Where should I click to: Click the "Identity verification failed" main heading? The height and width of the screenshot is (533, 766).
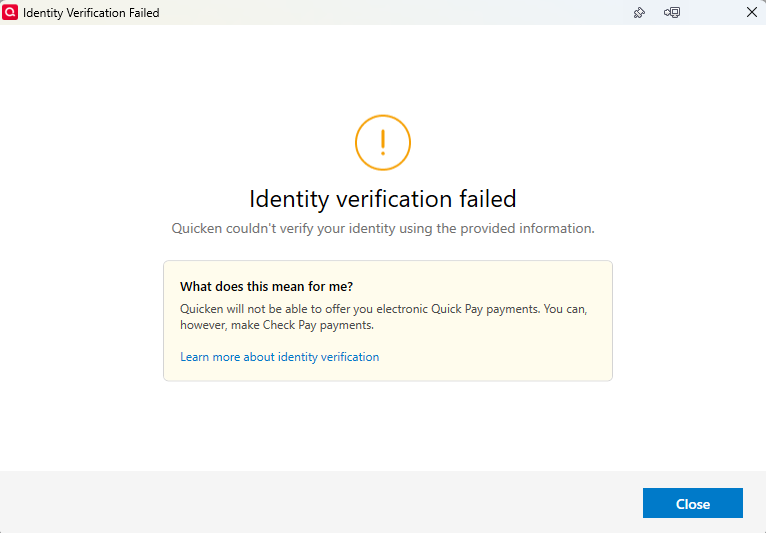click(x=383, y=198)
